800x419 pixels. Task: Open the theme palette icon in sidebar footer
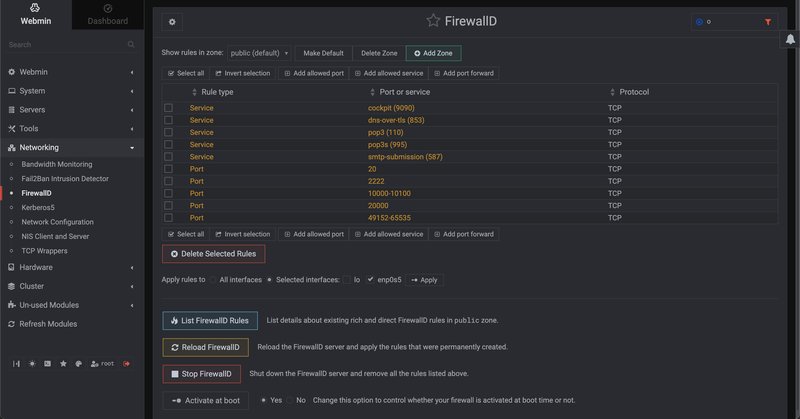point(79,364)
